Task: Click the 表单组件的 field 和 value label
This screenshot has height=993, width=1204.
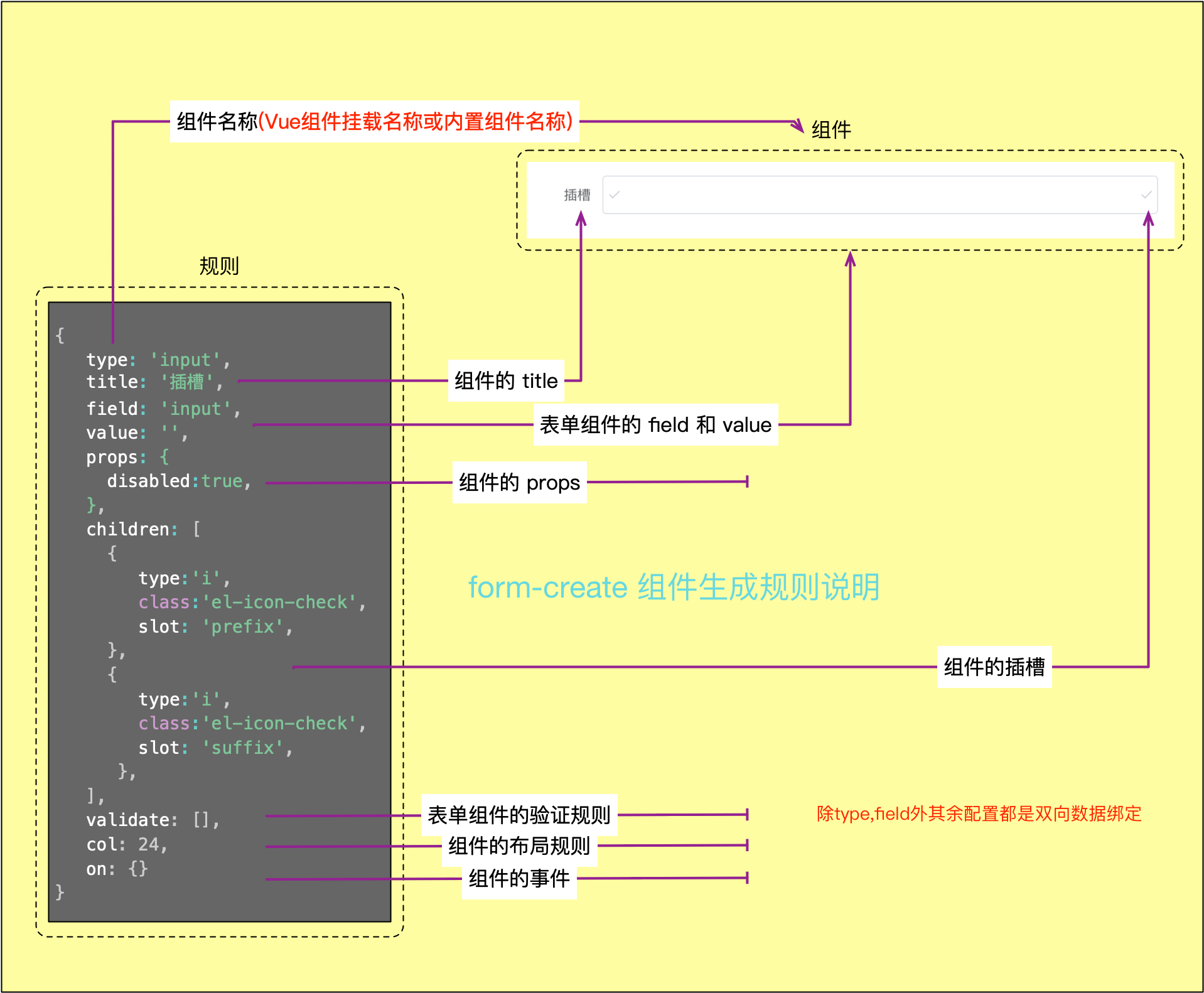Action: point(655,425)
